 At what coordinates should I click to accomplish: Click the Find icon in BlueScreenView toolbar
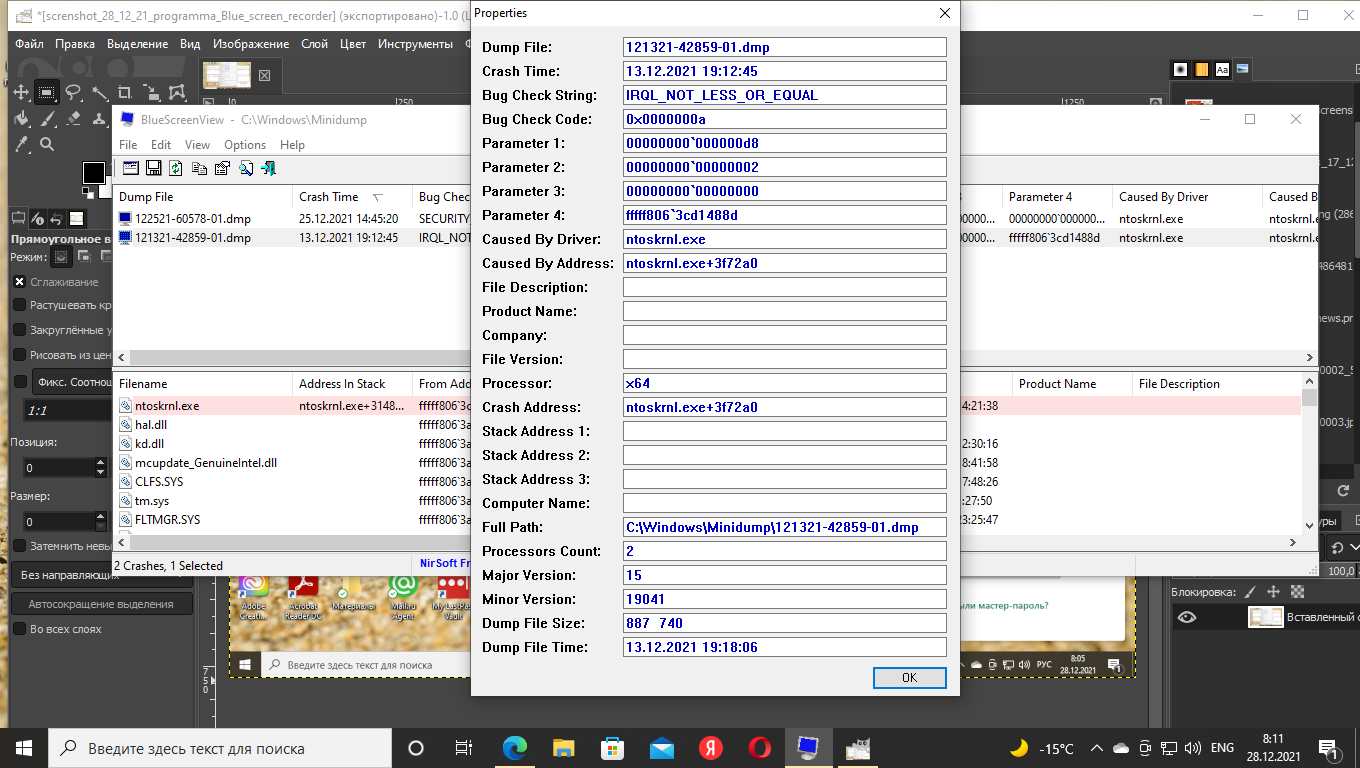(x=246, y=168)
